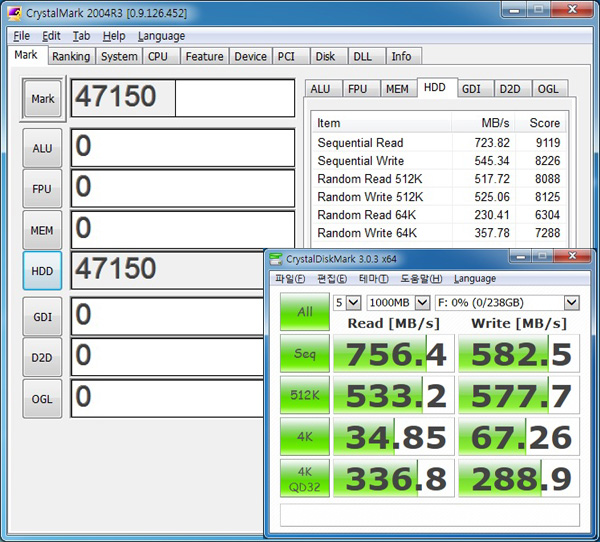Open the Edit menu in CrystalMark
The width and height of the screenshot is (600, 542).
[51, 36]
